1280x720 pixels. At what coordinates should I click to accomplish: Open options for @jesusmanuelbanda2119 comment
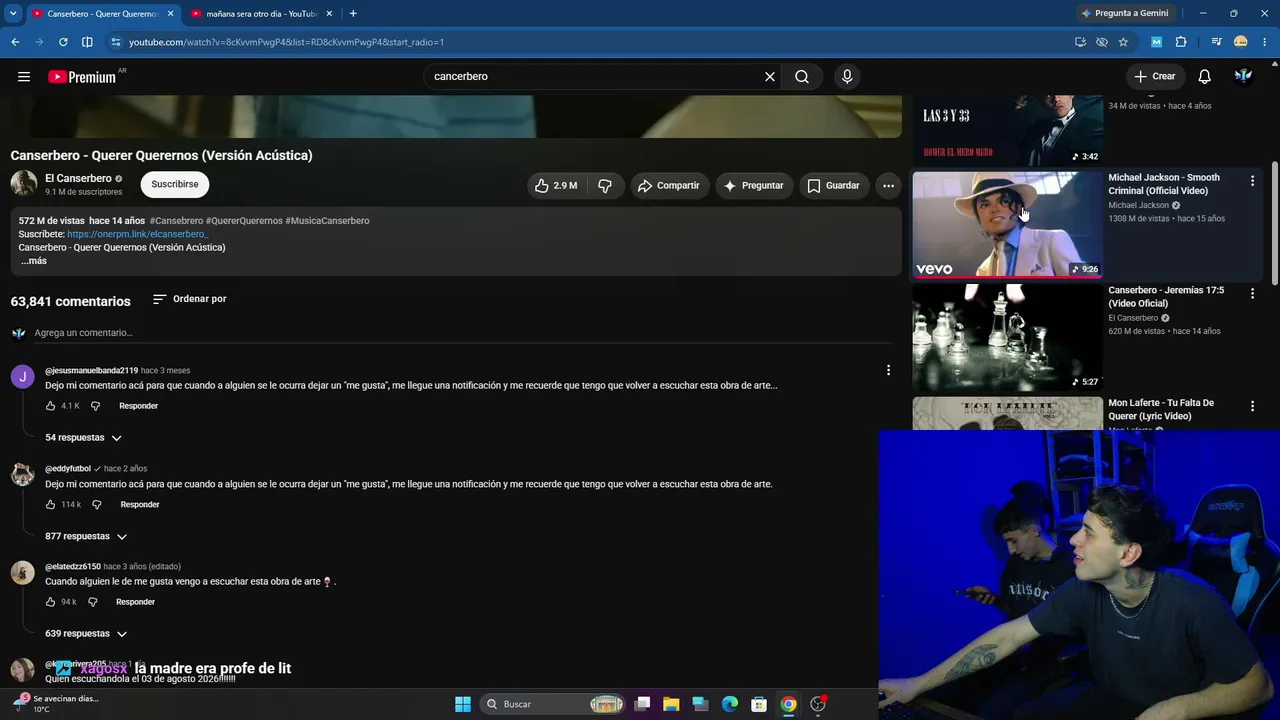coord(888,370)
